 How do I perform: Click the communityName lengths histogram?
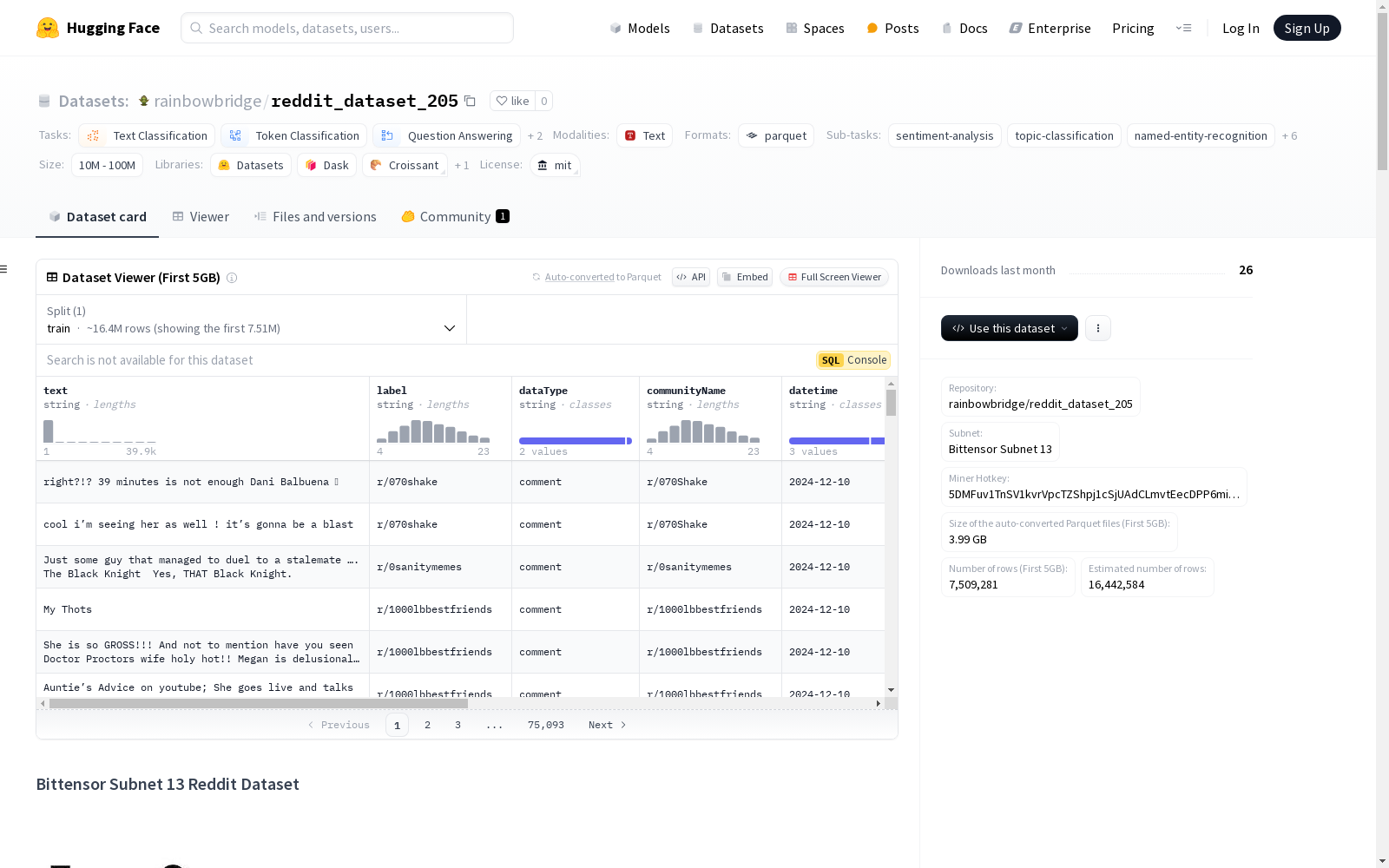[703, 431]
